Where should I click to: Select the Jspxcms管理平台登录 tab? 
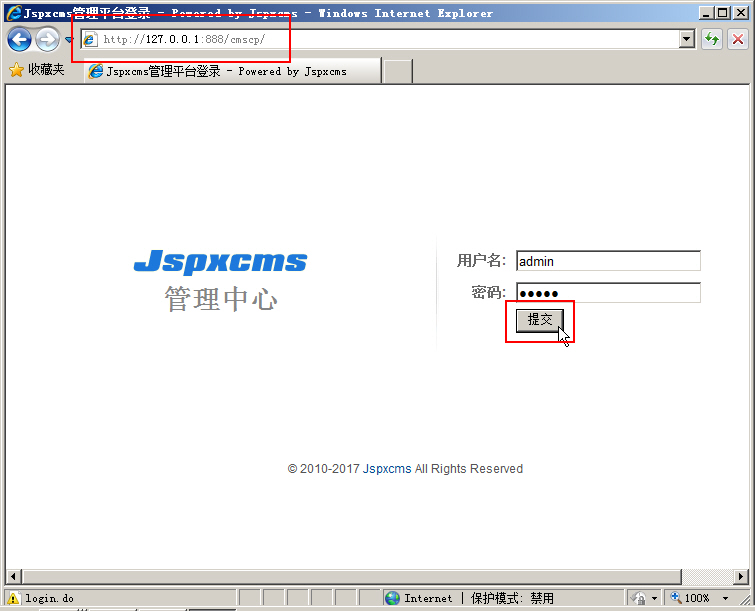[x=233, y=71]
